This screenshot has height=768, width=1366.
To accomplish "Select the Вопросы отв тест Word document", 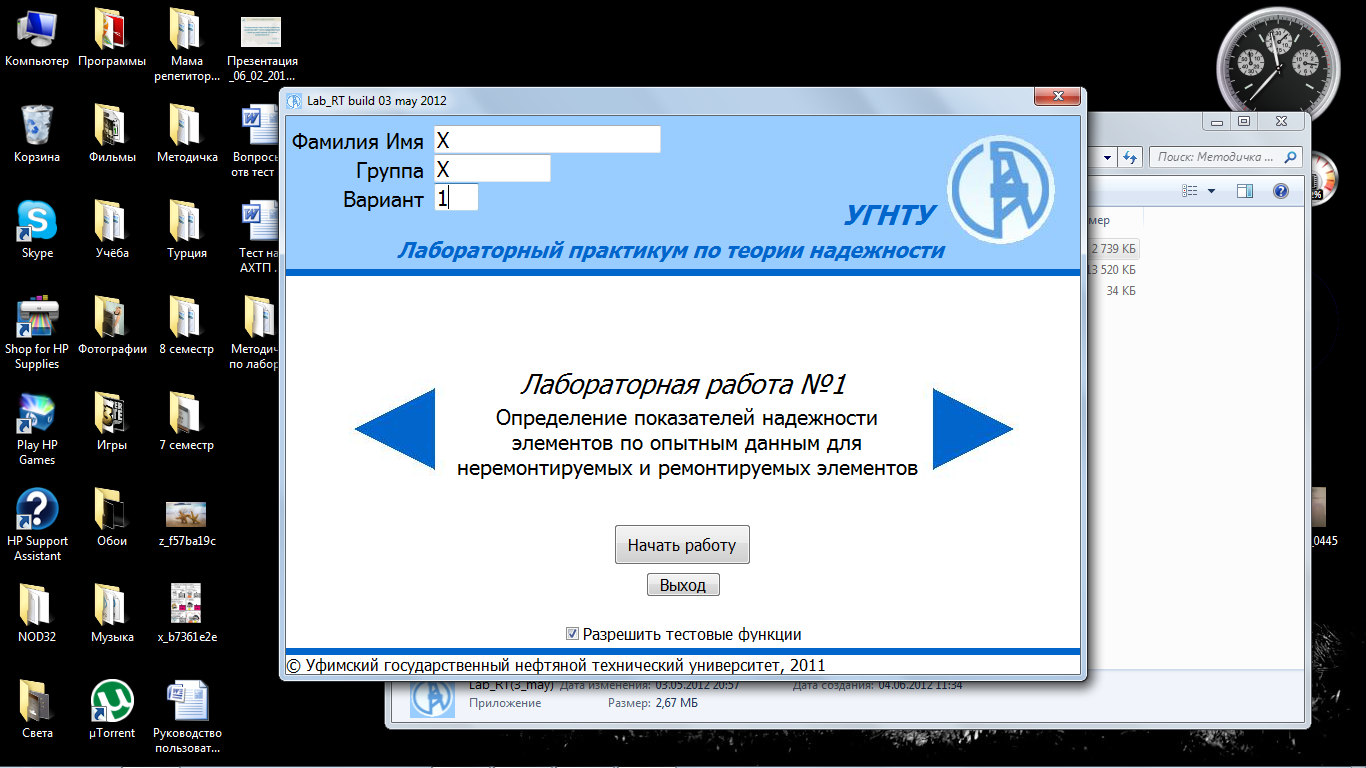I will [256, 141].
